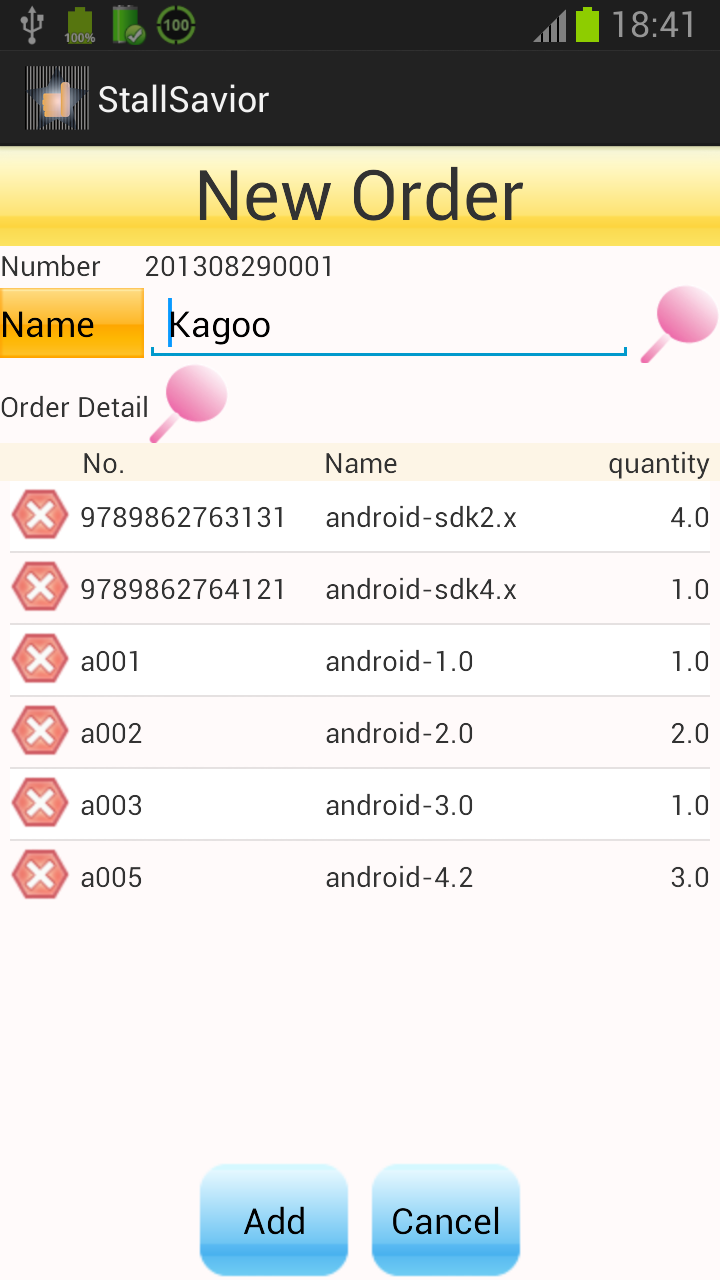
Task: Tap quantity 3.0 in a005 row
Action: 689,877
